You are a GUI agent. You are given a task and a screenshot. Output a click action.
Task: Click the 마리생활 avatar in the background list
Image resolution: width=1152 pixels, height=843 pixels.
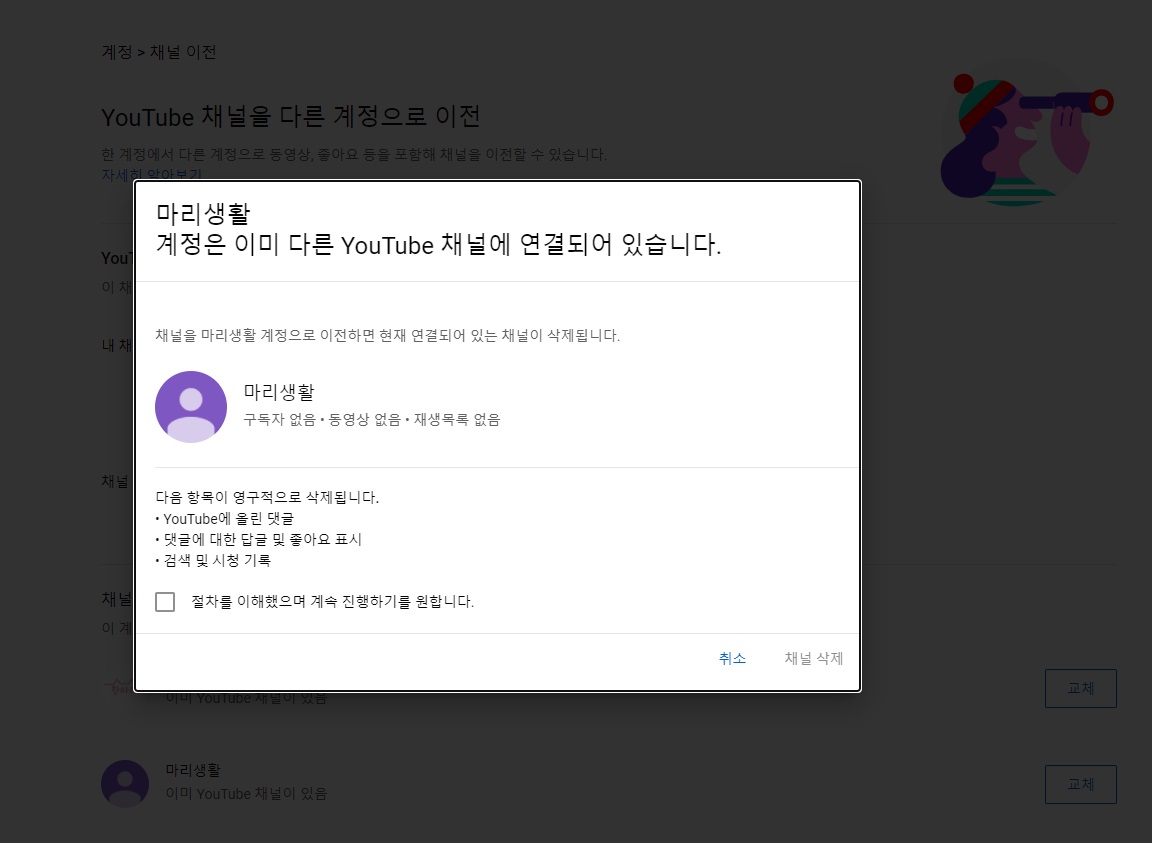click(125, 783)
